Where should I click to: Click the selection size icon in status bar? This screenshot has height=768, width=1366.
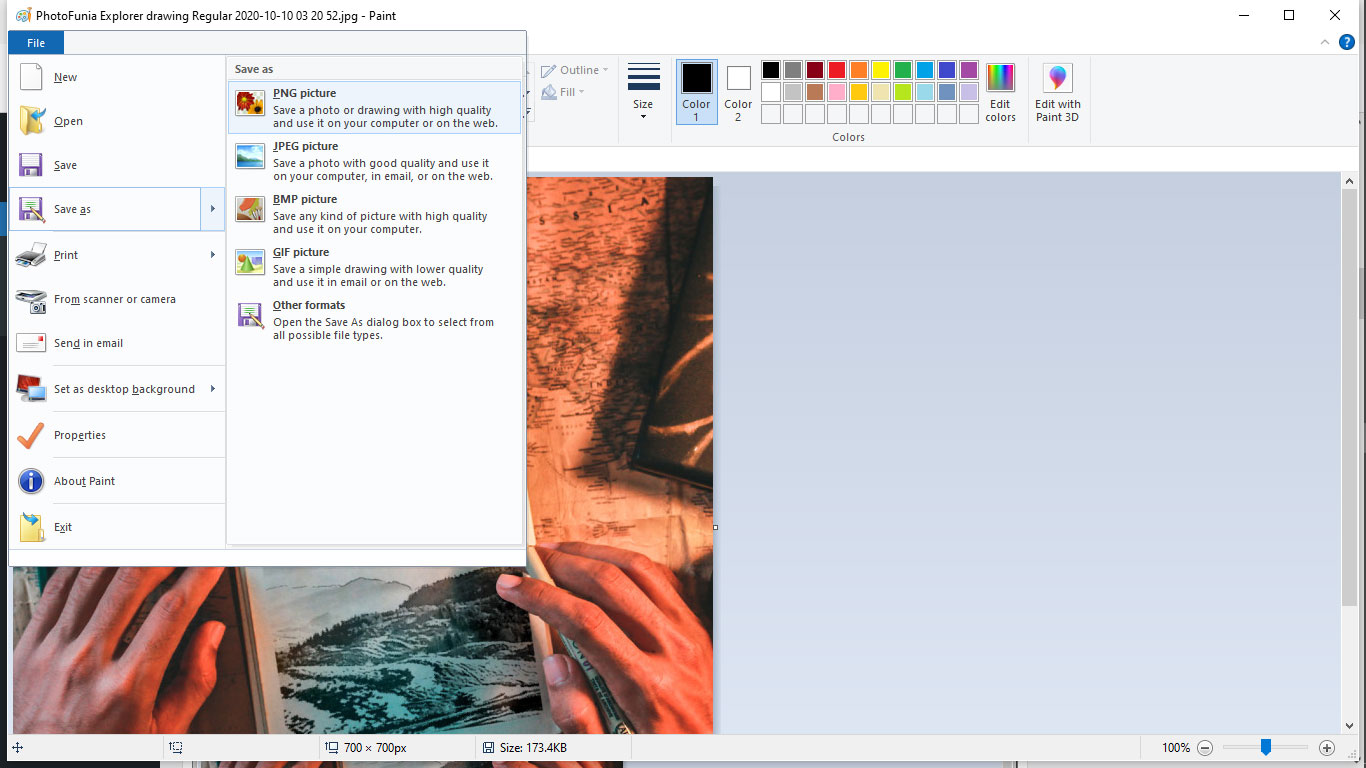coord(176,747)
